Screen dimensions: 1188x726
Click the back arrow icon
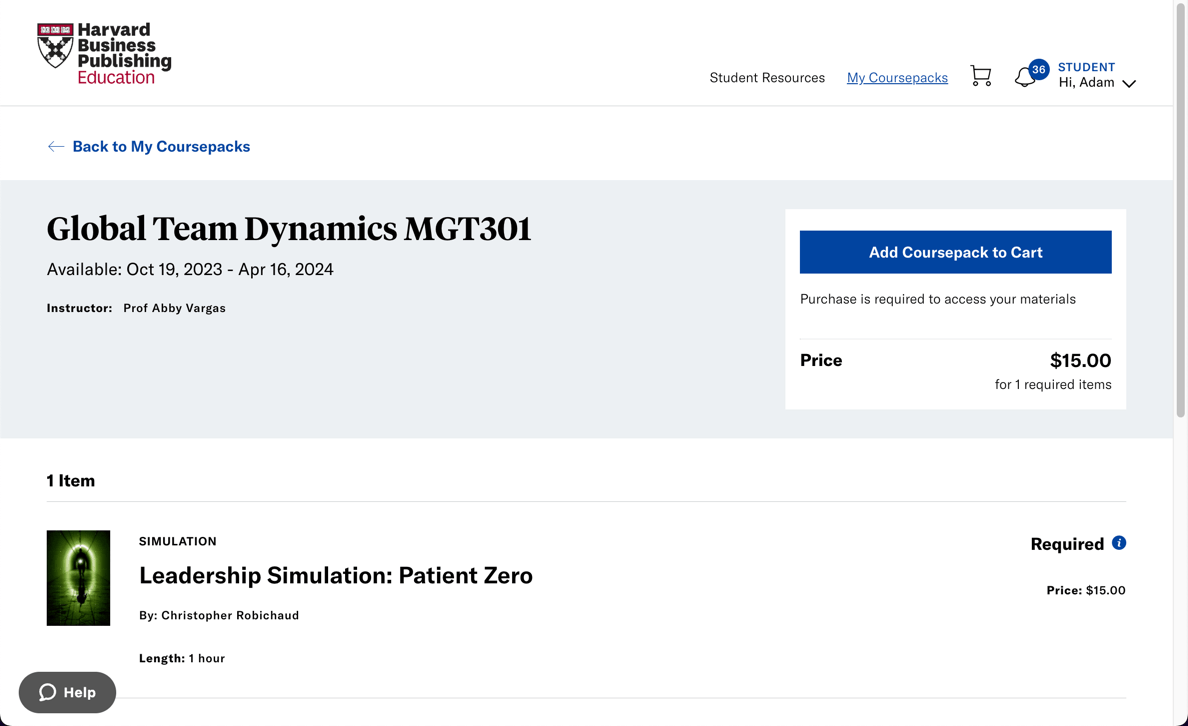(56, 147)
